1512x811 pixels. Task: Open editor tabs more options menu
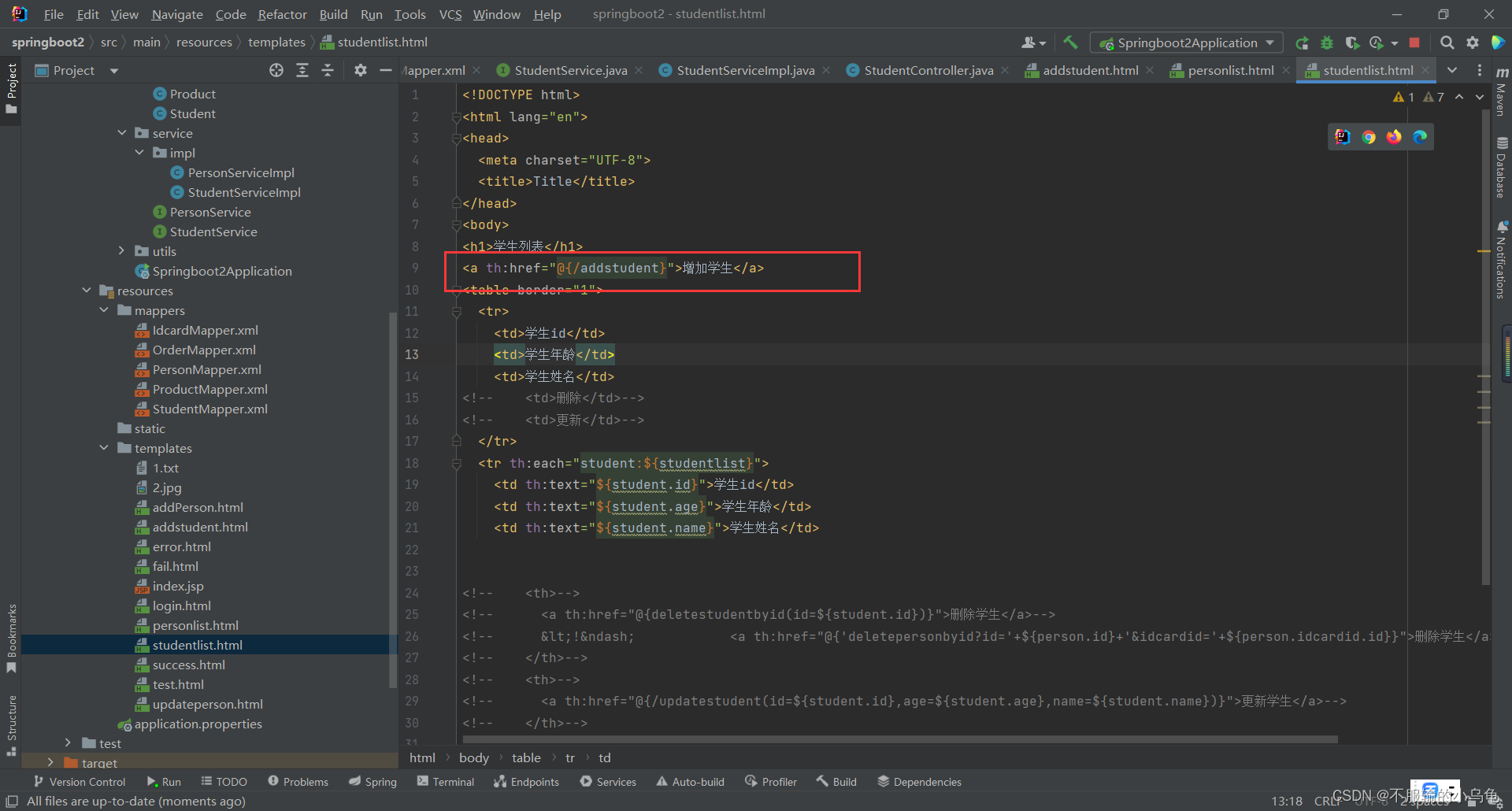click(1479, 70)
